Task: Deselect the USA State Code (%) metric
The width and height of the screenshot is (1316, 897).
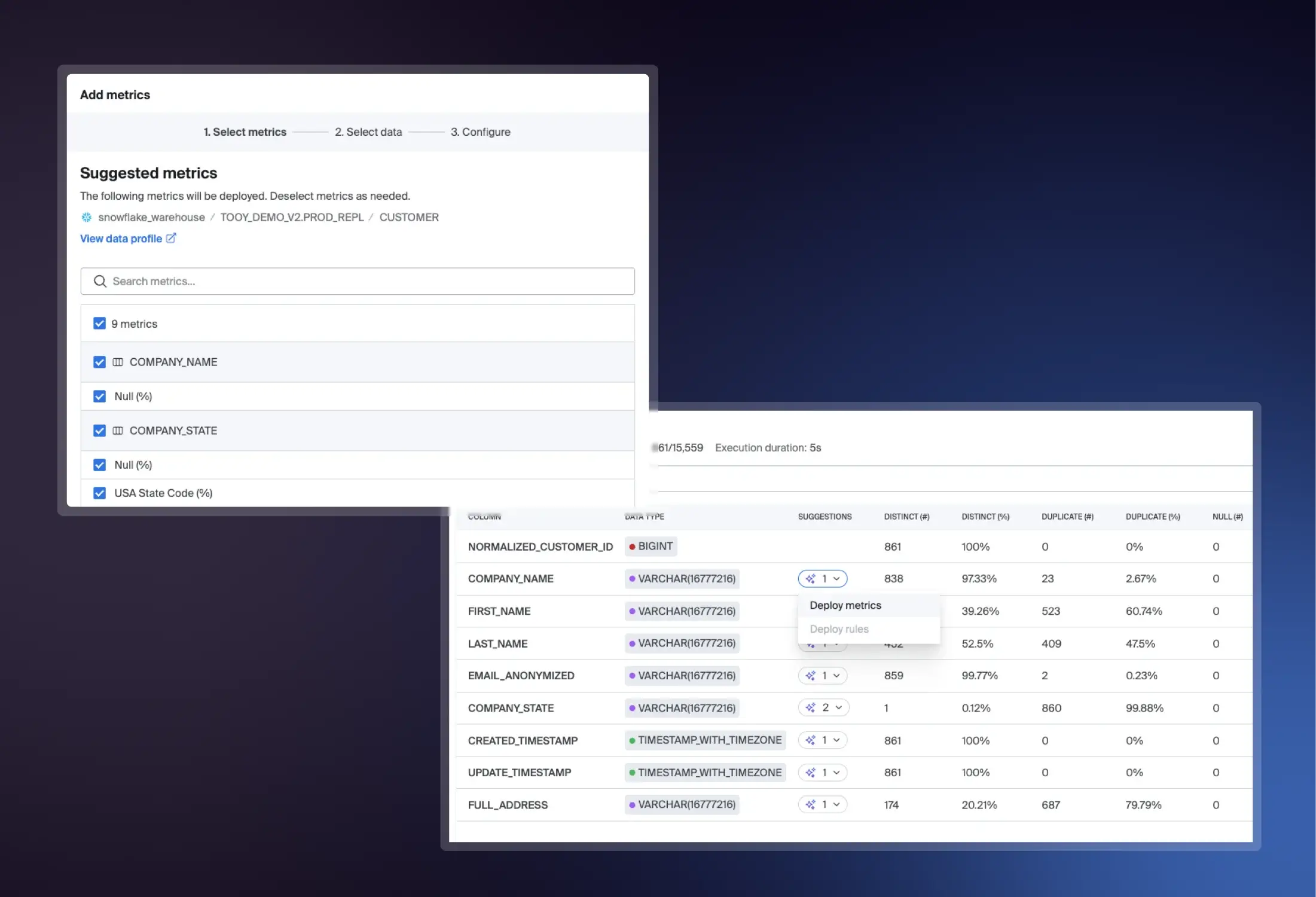Action: tap(99, 493)
